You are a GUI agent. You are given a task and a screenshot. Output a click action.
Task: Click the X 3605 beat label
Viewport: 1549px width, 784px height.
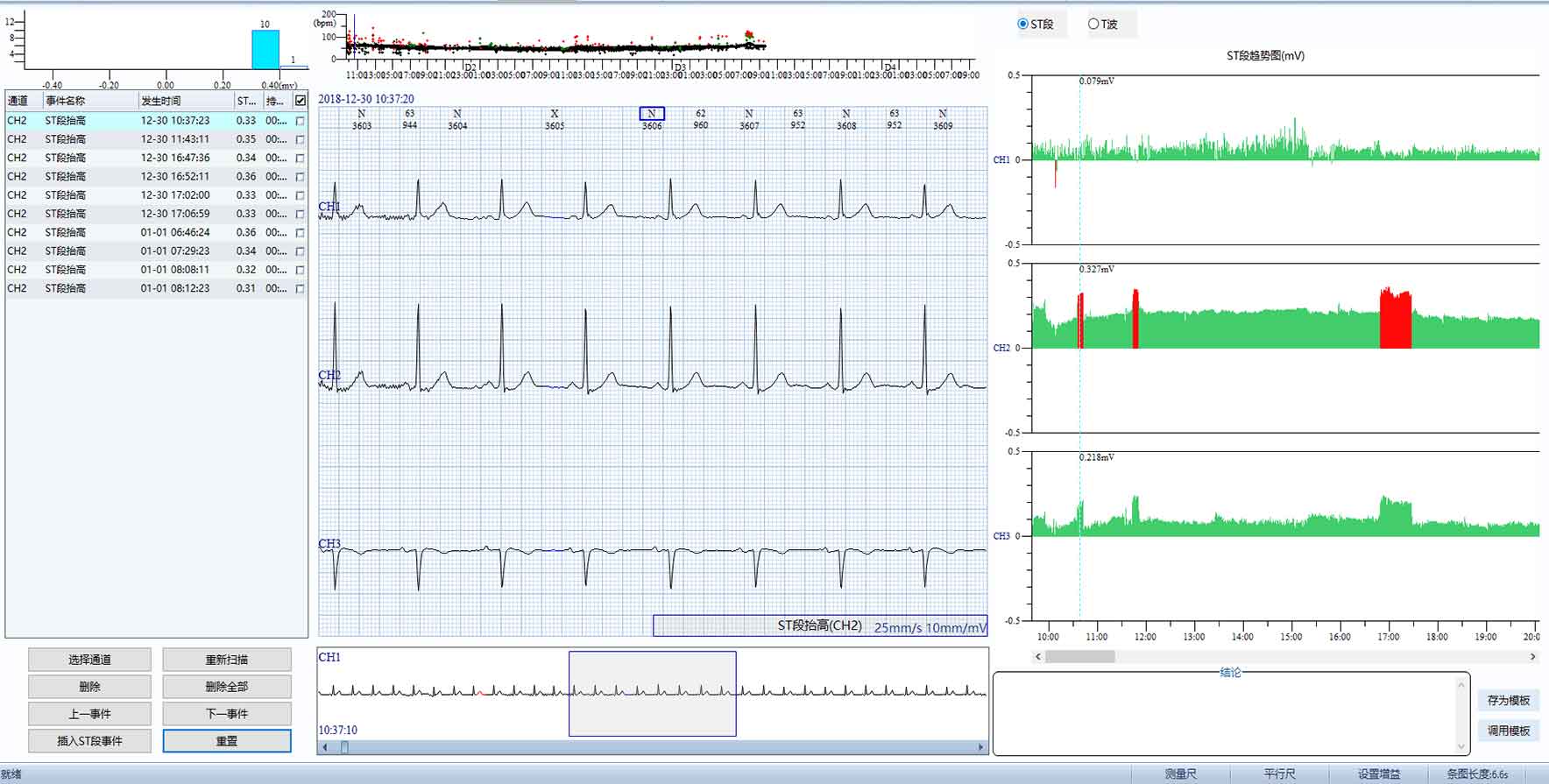coord(555,120)
